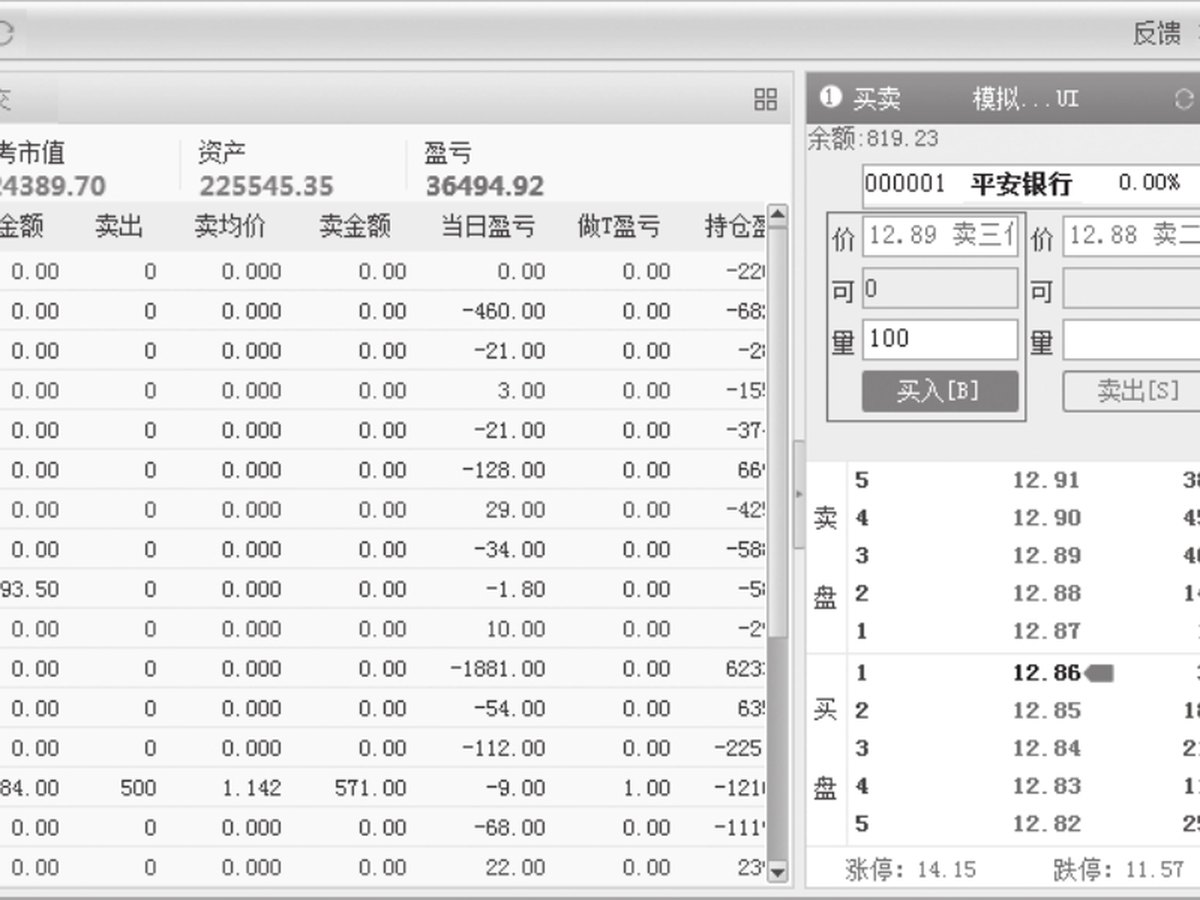The image size is (1200, 900).
Task: Sort by 卖出 column header
Action: pyautogui.click(x=119, y=226)
